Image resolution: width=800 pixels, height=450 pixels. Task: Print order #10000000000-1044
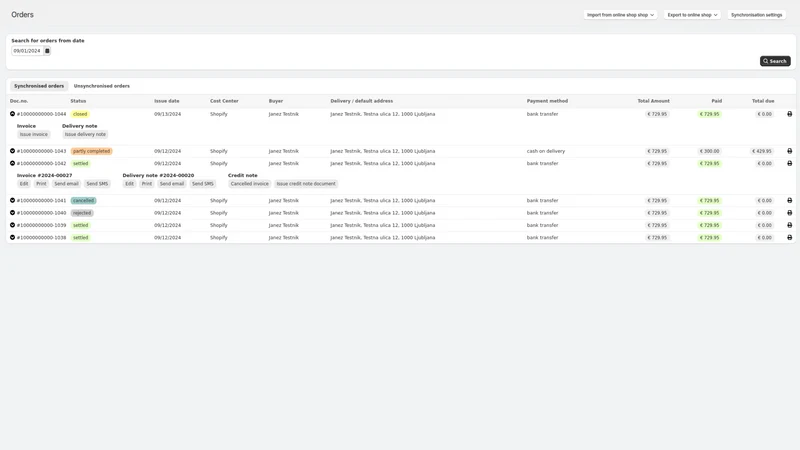click(789, 114)
